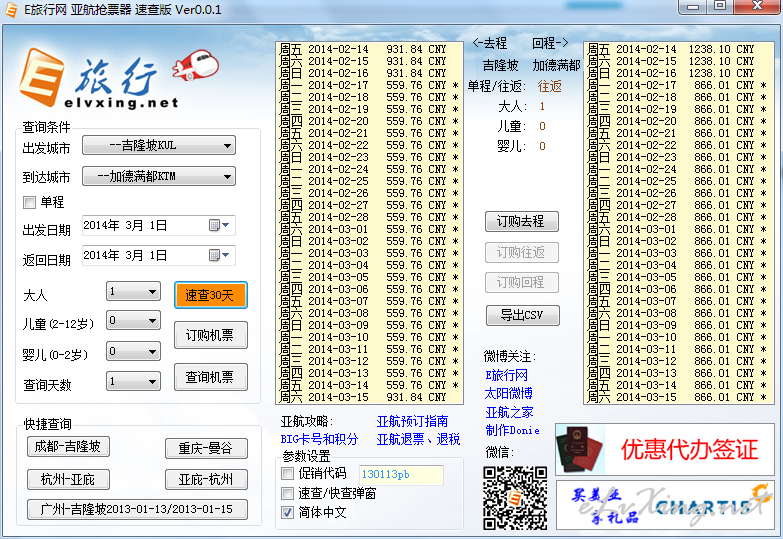Toggle the 单程 one-way checkbox
Screen dimensions: 783x539
point(29,202)
